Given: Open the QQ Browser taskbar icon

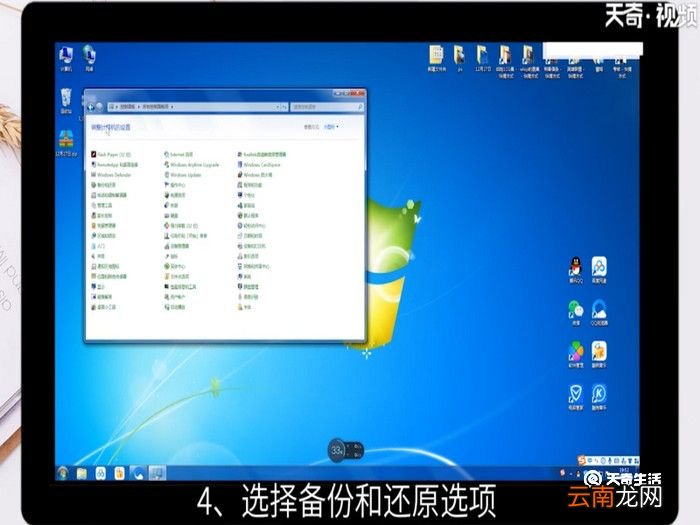Looking at the screenshot, I should 138,473.
